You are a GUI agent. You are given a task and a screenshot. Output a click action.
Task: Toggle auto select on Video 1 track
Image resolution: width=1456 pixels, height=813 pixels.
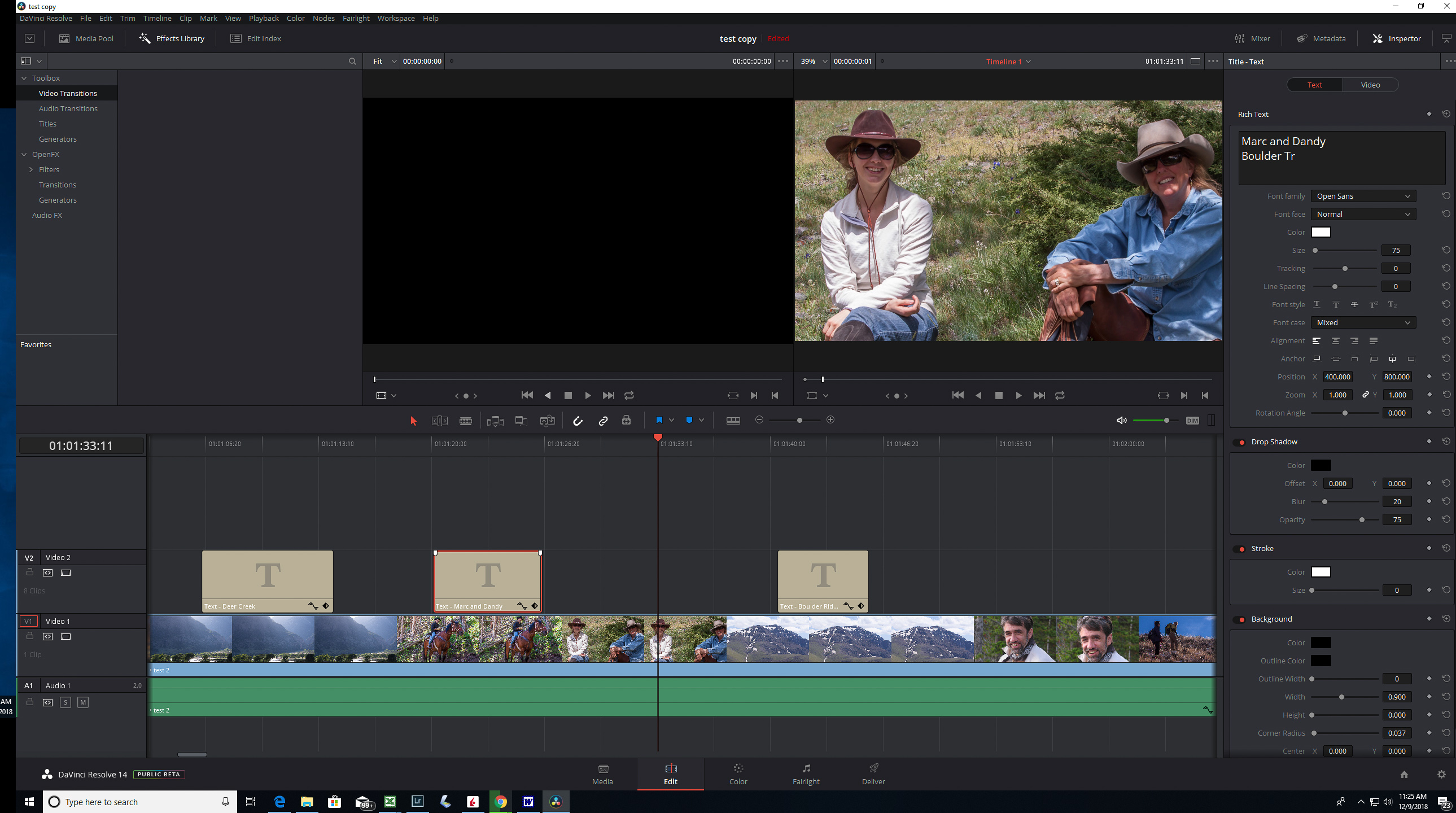[x=47, y=637]
